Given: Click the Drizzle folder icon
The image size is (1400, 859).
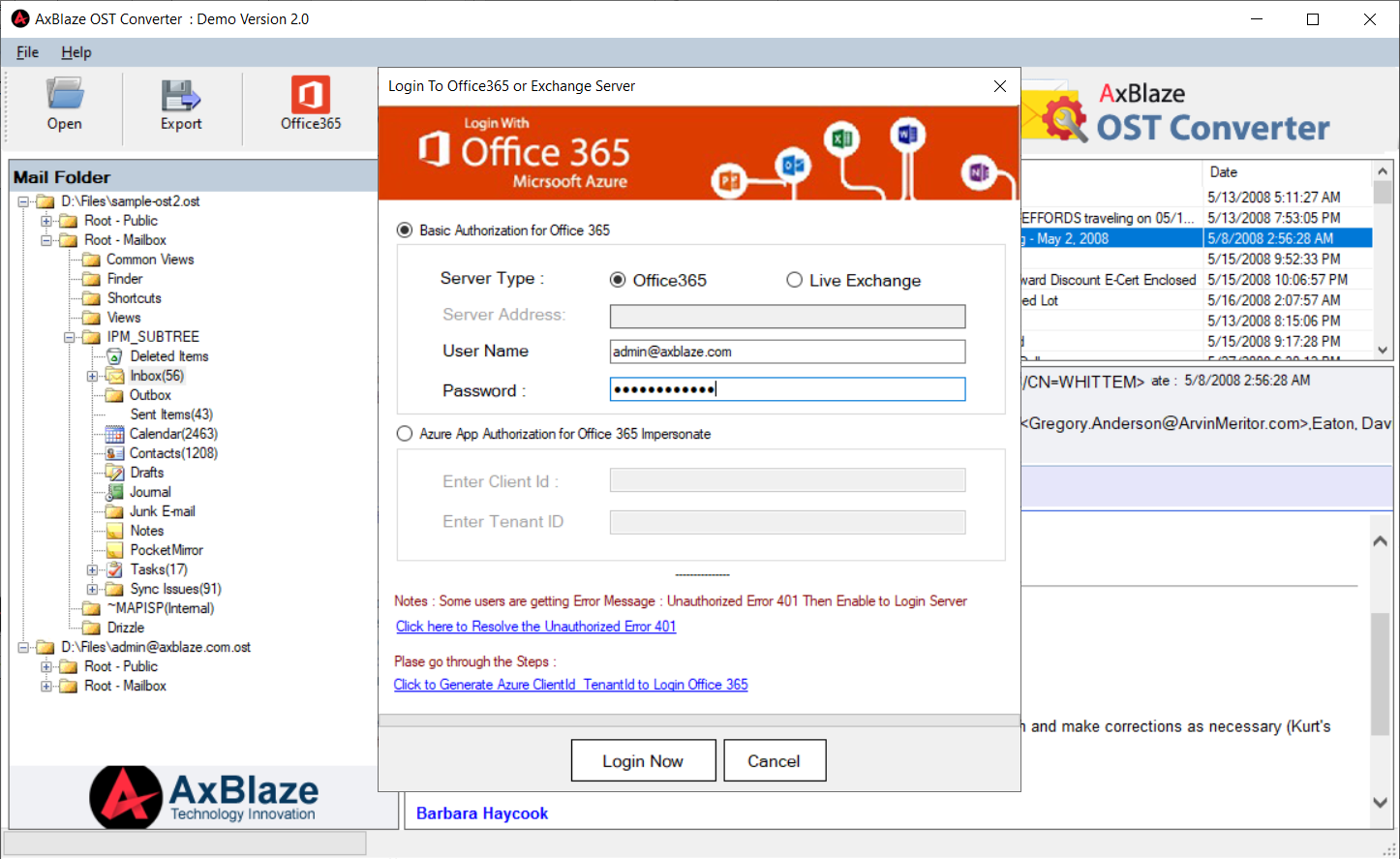Looking at the screenshot, I should pyautogui.click(x=91, y=628).
